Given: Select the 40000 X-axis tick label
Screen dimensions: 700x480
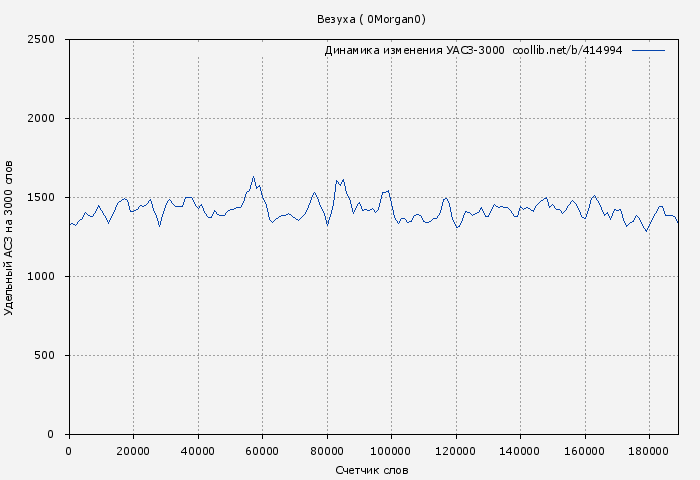Looking at the screenshot, I should (x=198, y=452).
